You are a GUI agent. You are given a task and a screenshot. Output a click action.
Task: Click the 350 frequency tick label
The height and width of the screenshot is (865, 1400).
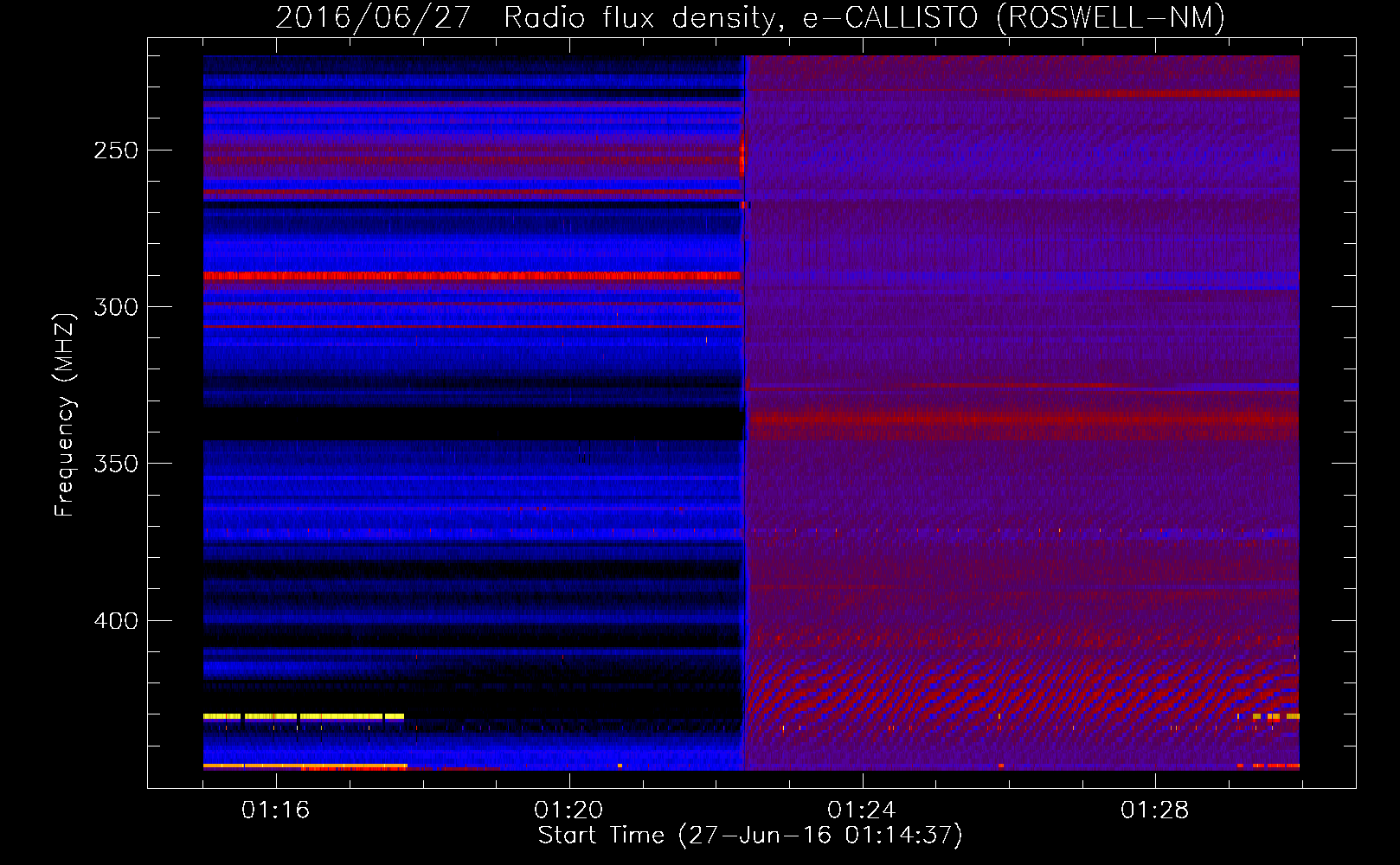pos(116,464)
